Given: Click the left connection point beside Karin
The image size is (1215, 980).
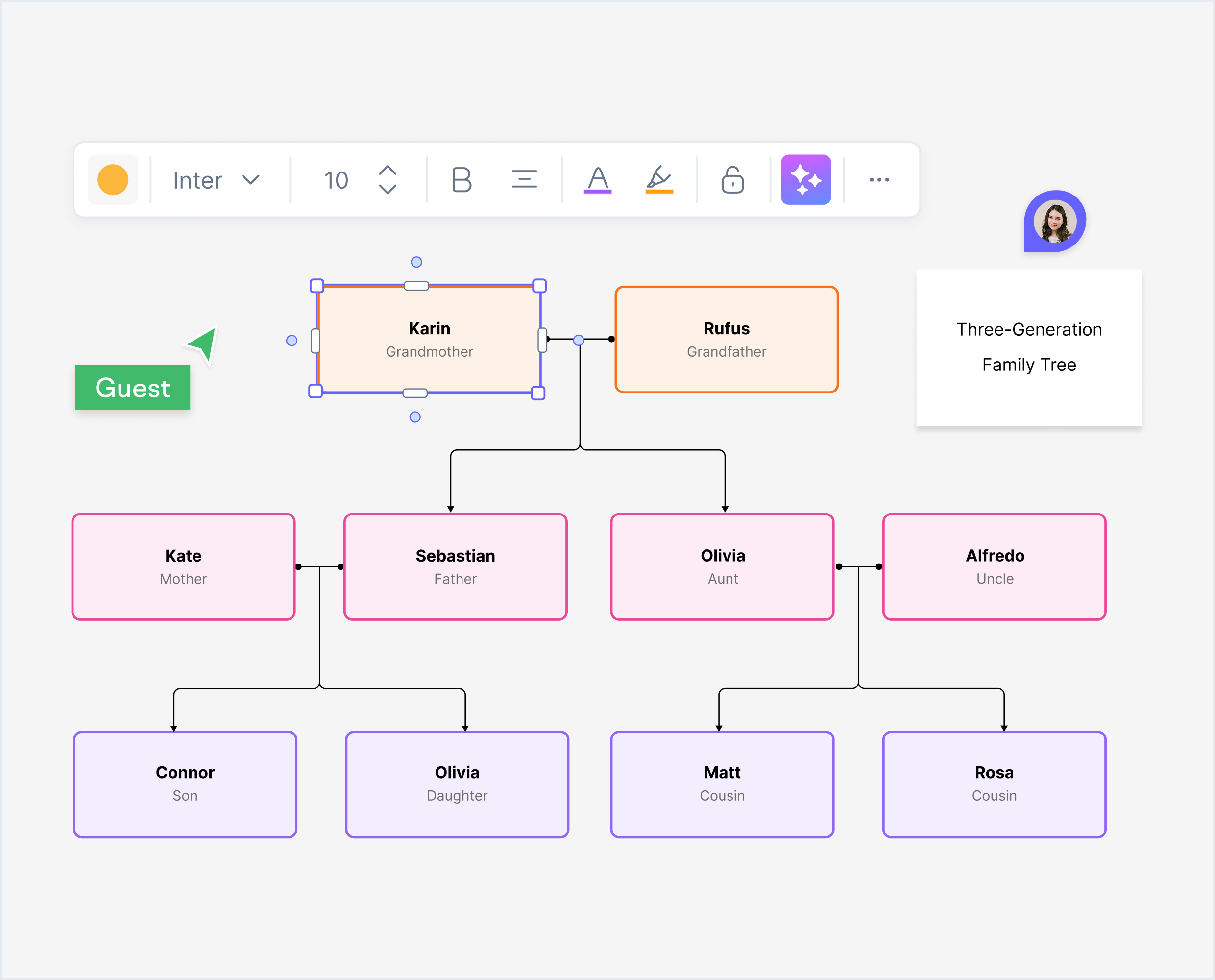Looking at the screenshot, I should (292, 341).
